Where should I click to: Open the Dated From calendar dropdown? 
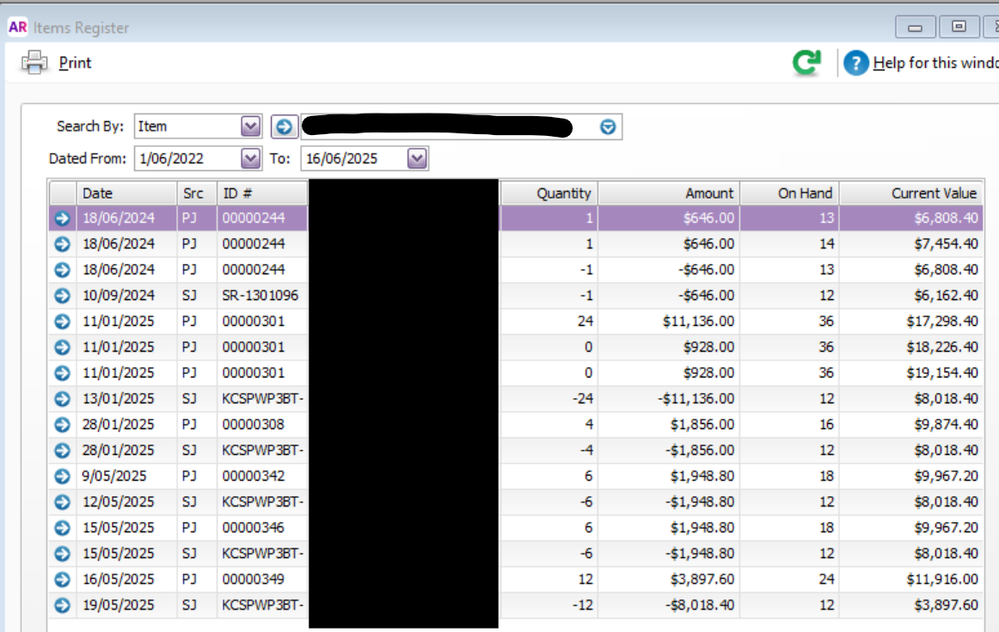pos(250,158)
